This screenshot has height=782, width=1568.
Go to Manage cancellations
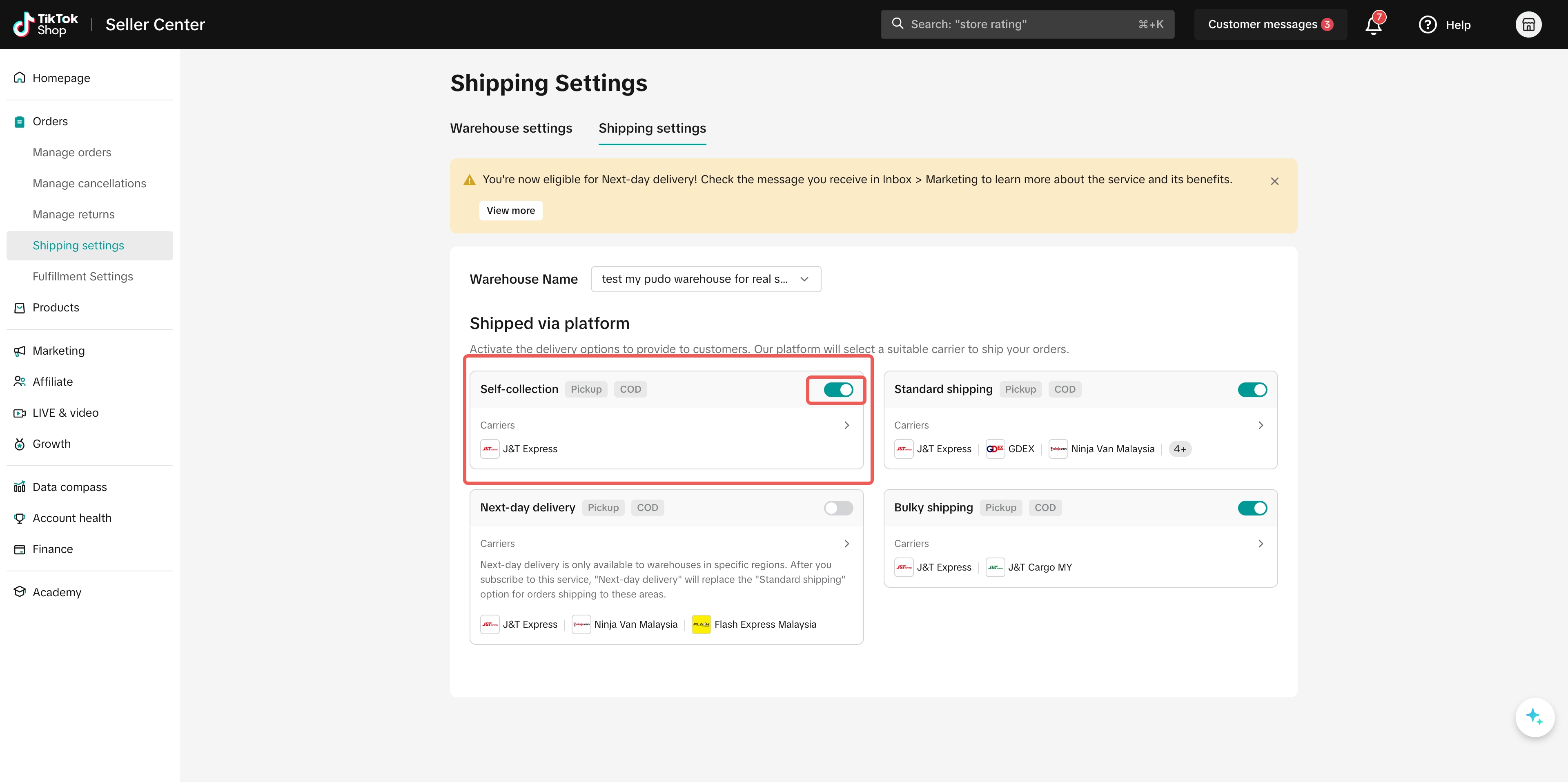(x=89, y=183)
